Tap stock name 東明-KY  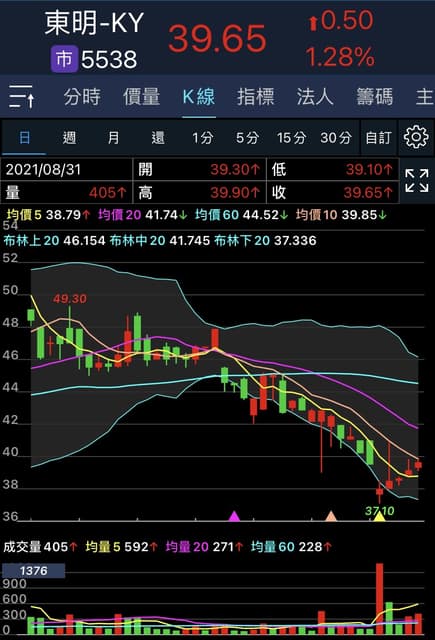94,23
